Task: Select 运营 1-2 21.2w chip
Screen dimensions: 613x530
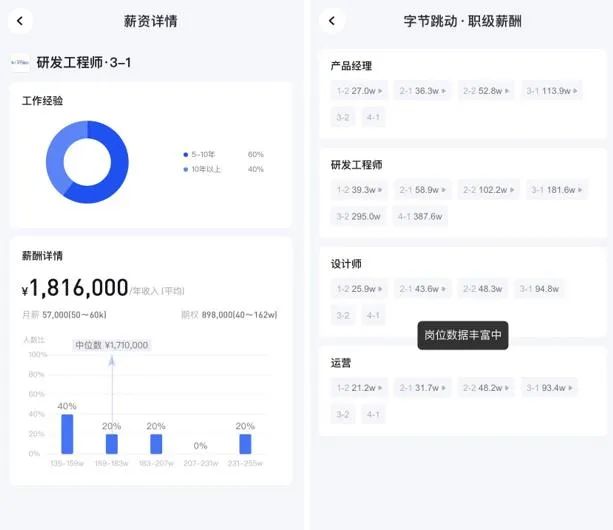Action: (x=359, y=387)
